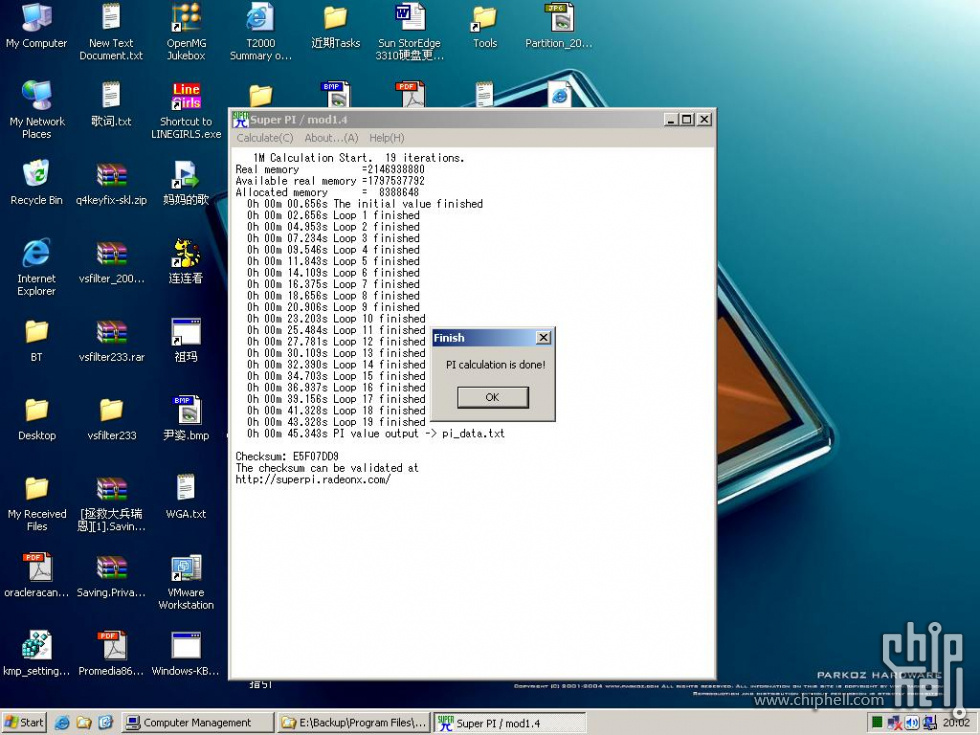Click the 'Loop 1 finished' line
The height and width of the screenshot is (735, 980).
point(333,215)
